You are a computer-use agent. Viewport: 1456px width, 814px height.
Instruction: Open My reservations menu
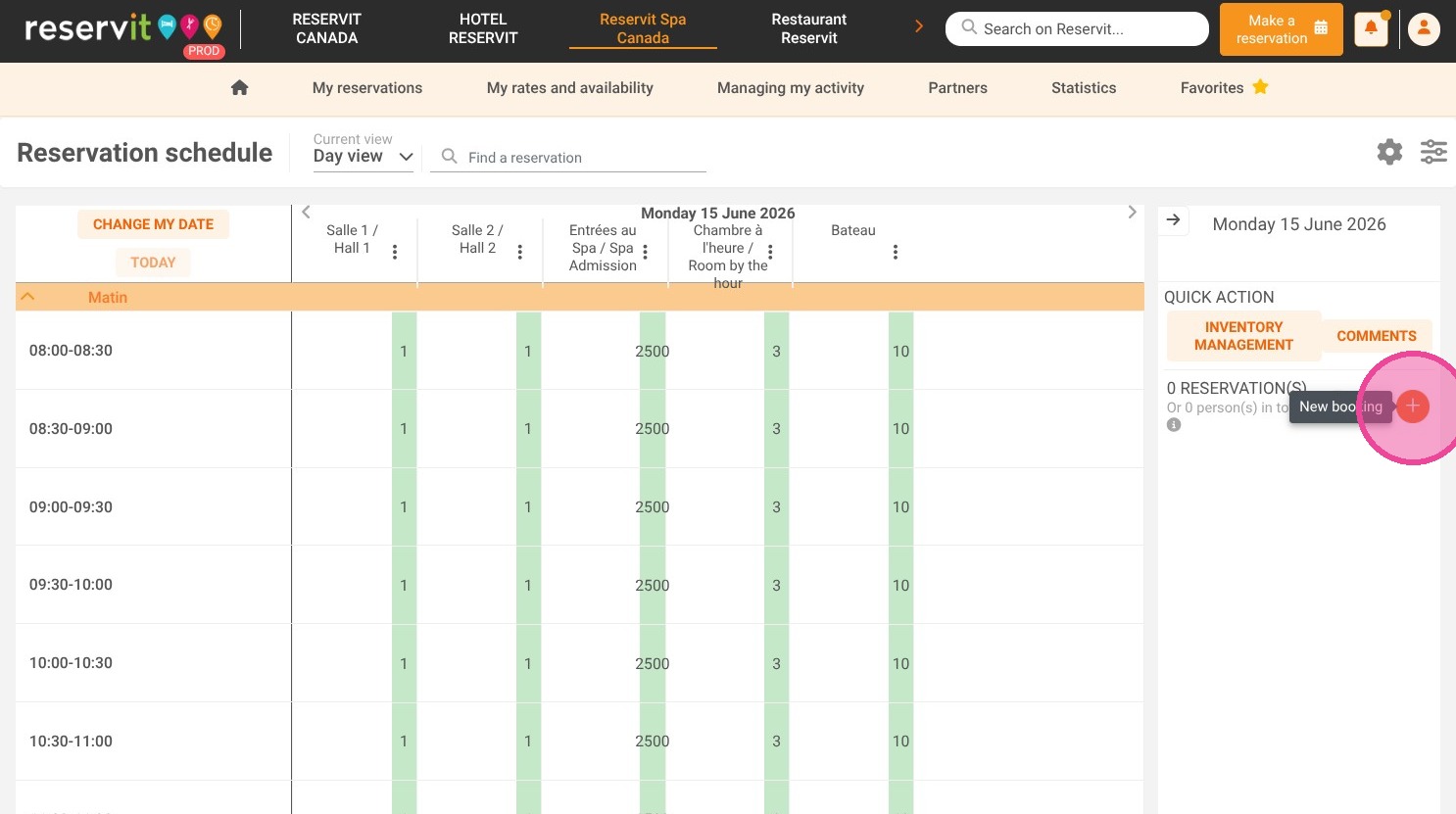367,88
